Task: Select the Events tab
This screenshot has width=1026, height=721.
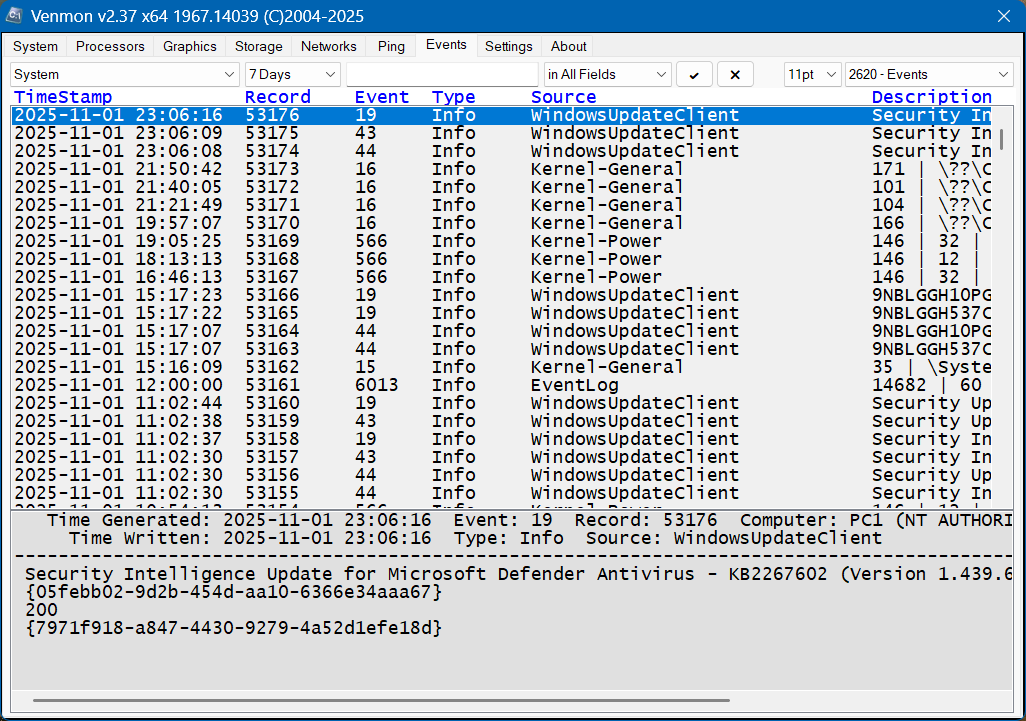Action: [446, 45]
